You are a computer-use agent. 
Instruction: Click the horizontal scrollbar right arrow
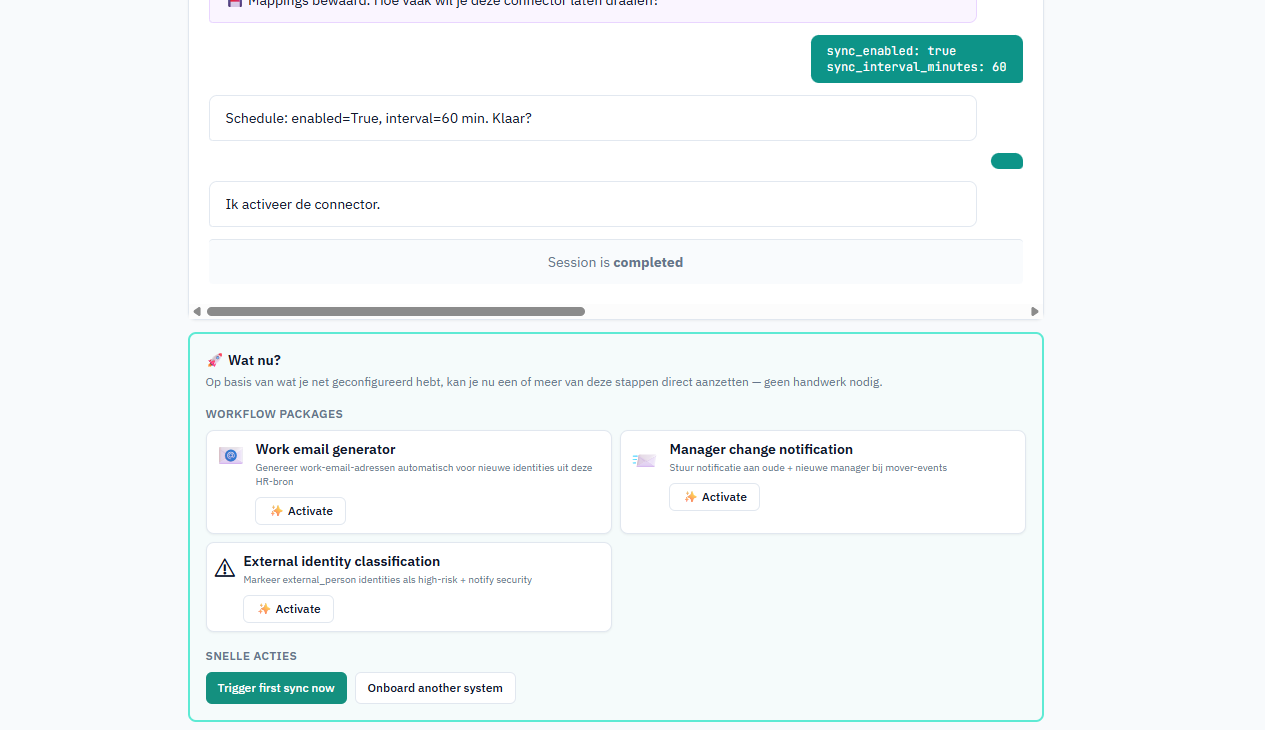[x=1035, y=311]
